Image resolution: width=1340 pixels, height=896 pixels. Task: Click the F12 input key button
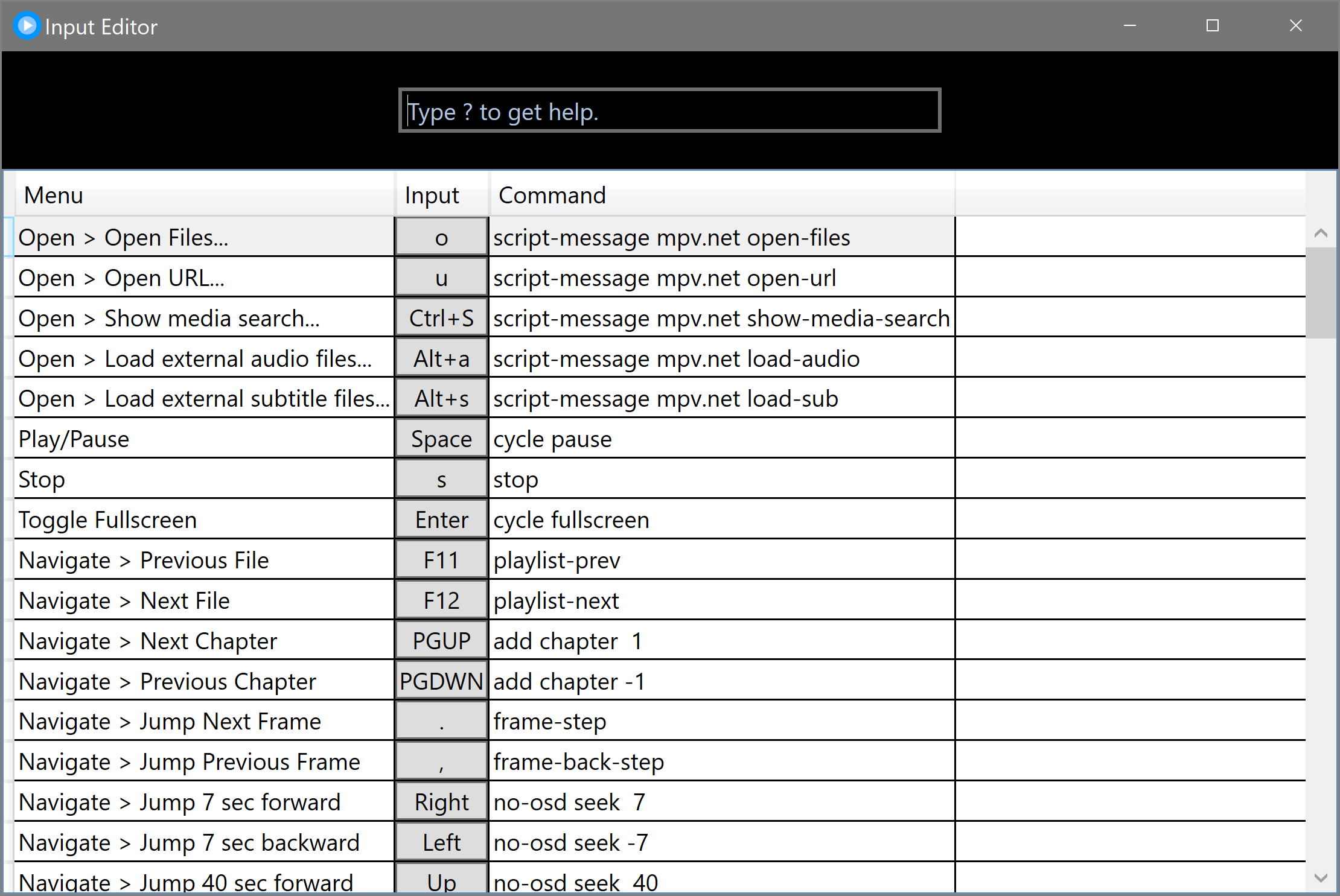pos(441,600)
